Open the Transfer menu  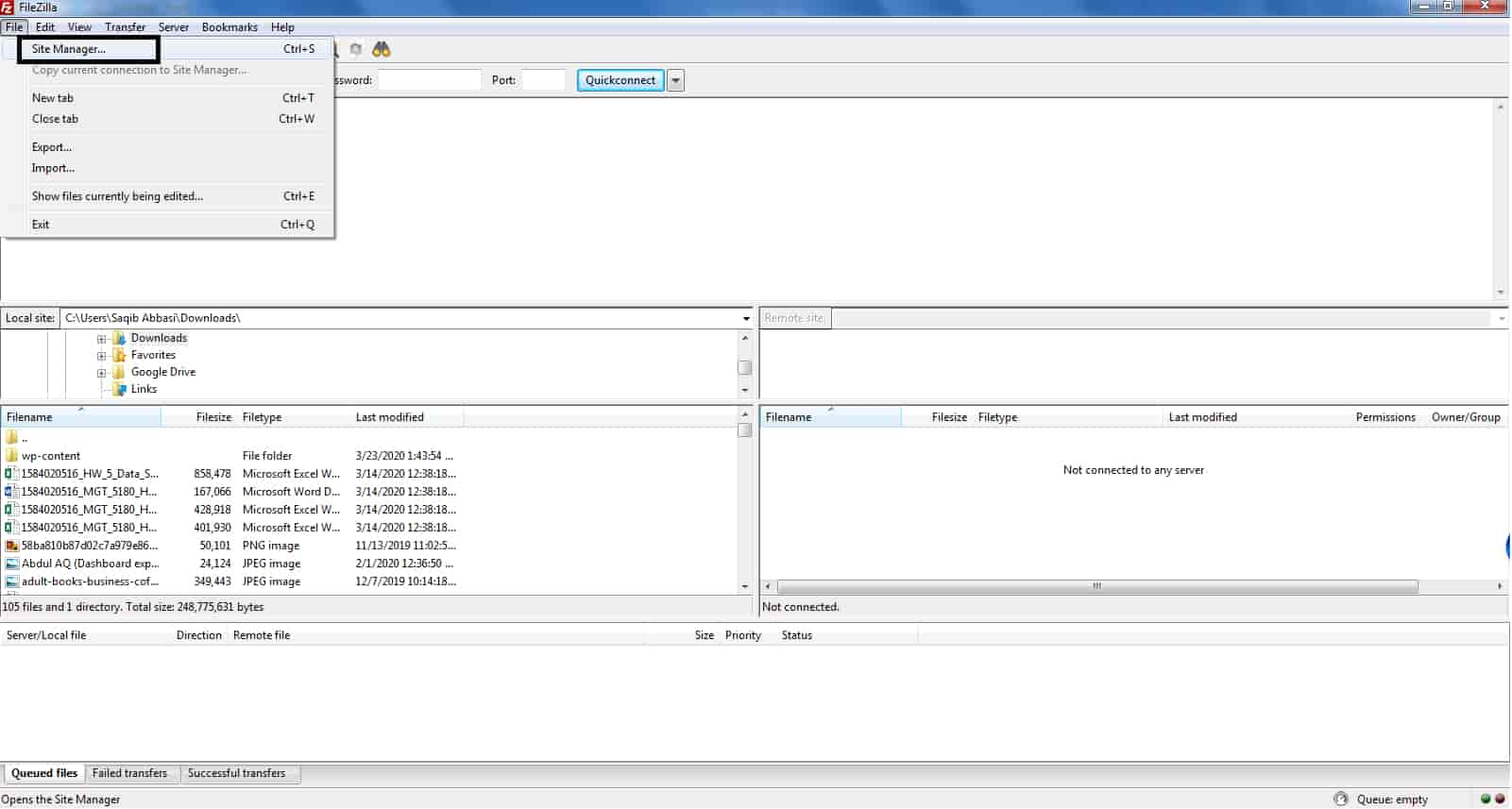(x=125, y=26)
